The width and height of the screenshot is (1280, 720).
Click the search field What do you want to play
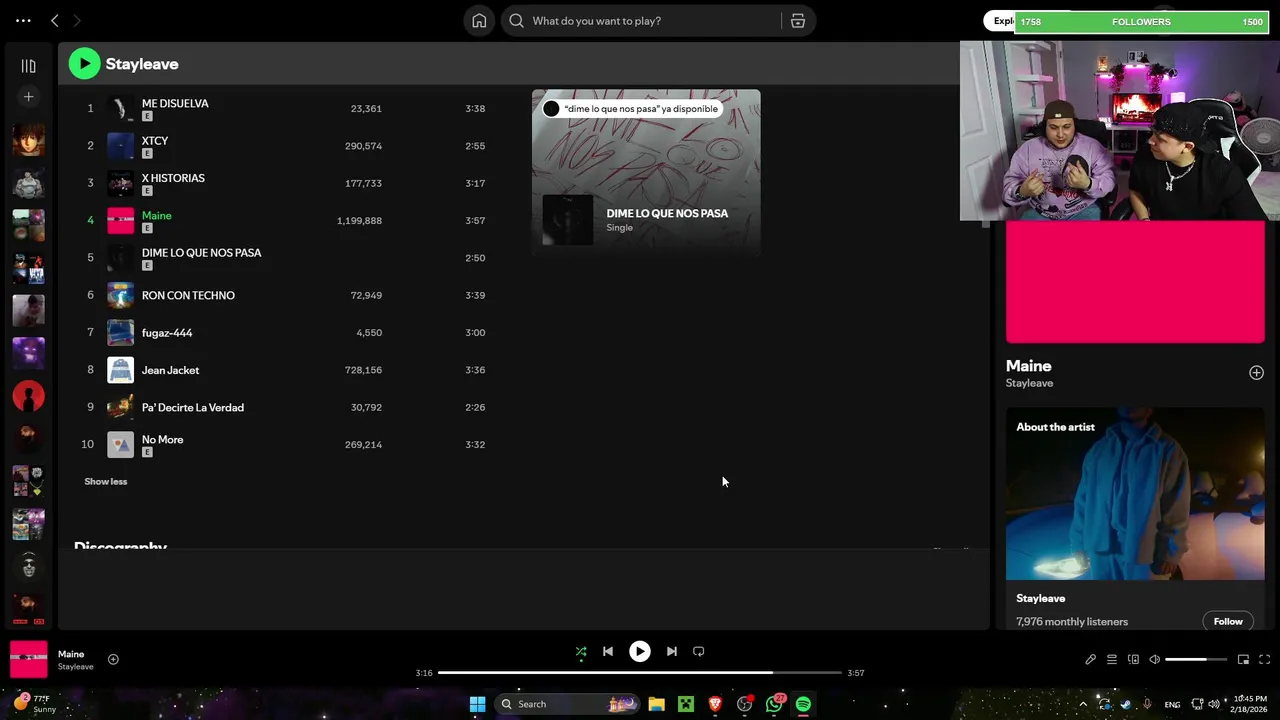[x=640, y=21]
